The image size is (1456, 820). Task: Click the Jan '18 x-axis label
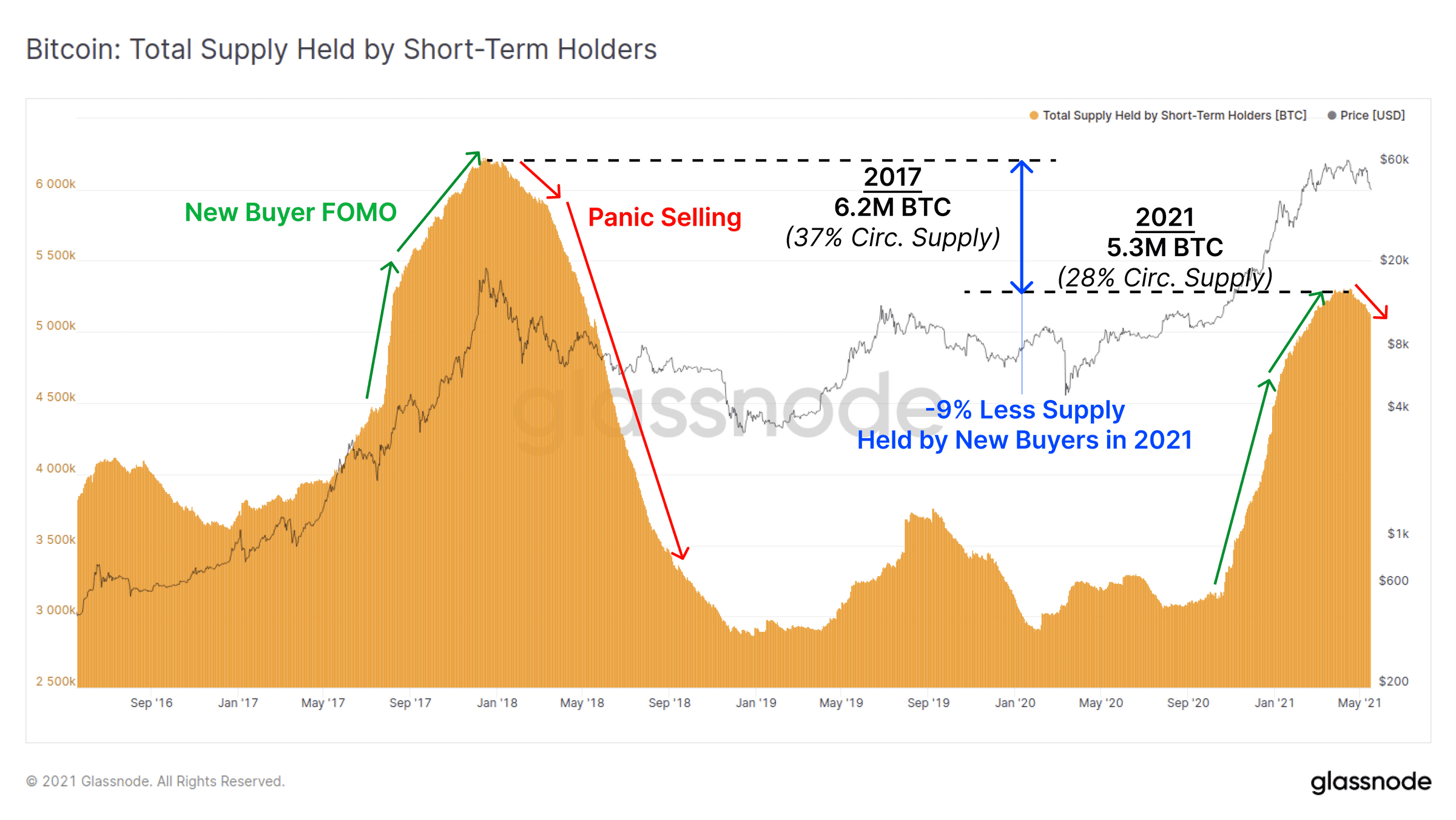tap(497, 703)
